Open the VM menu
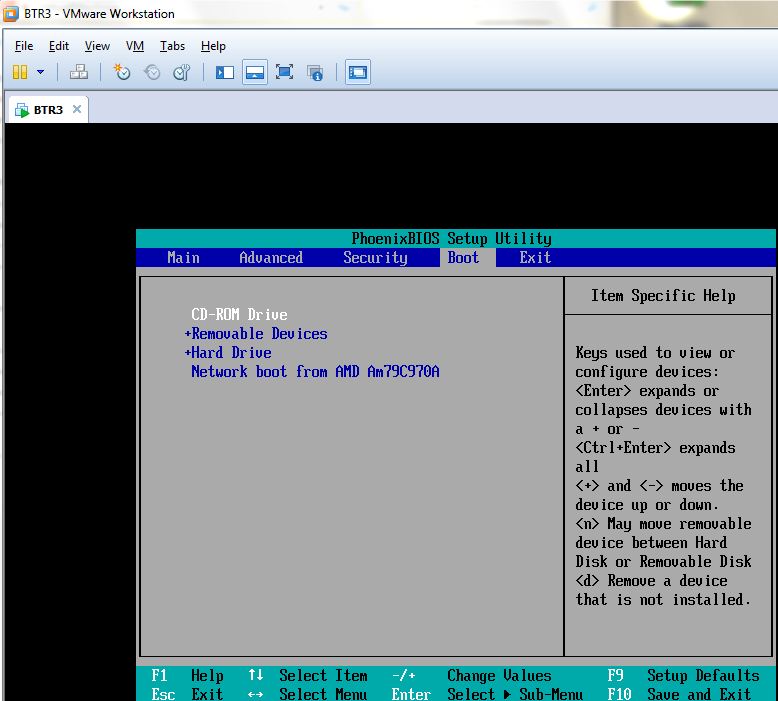778x701 pixels. (x=135, y=46)
